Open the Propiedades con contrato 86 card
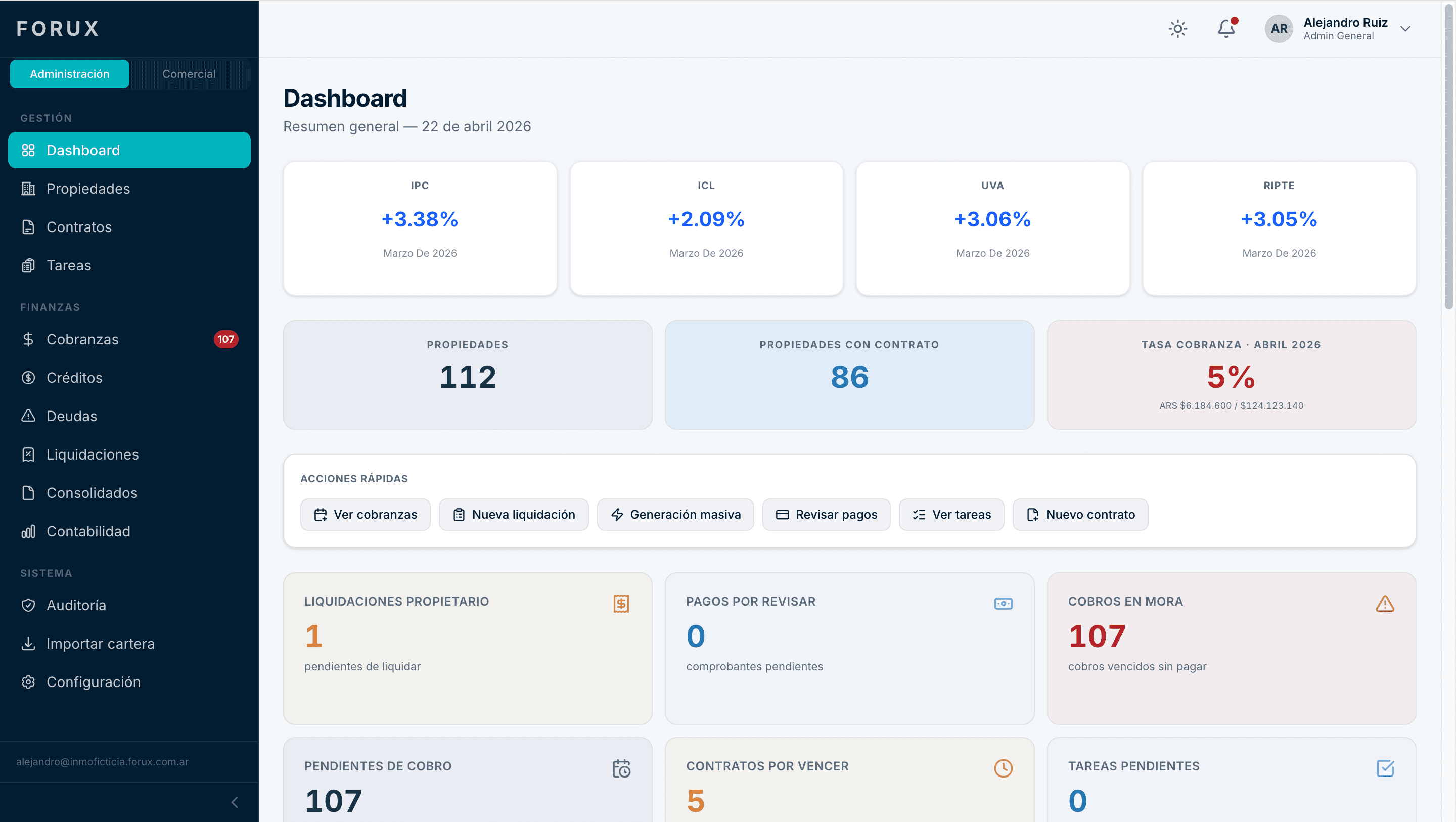Image resolution: width=1456 pixels, height=822 pixels. click(x=849, y=375)
